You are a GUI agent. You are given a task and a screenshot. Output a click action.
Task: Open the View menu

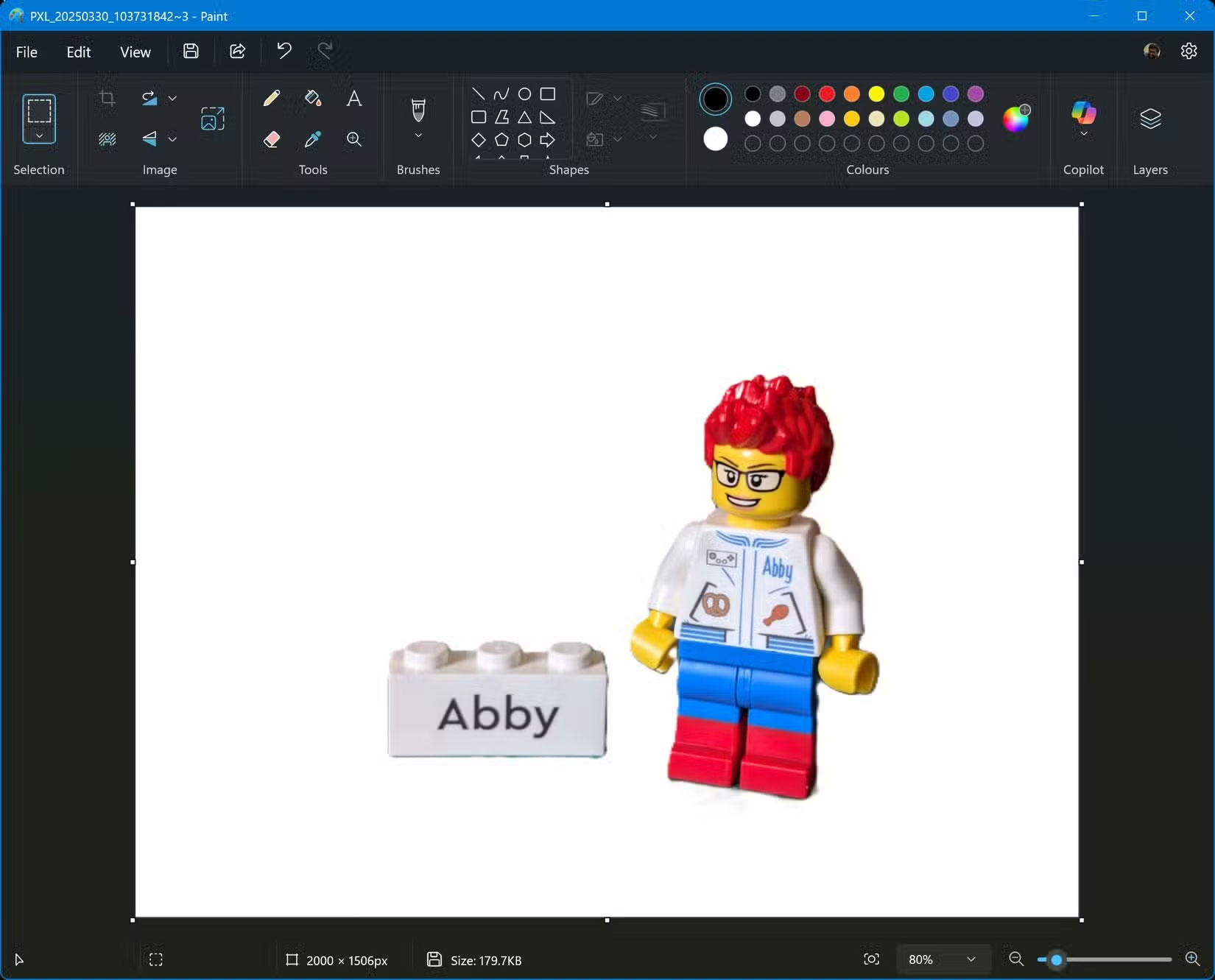135,52
